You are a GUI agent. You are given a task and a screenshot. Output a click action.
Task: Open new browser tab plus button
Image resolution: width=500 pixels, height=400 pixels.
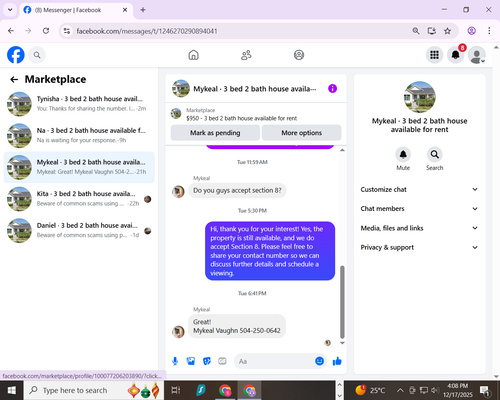coord(143,10)
